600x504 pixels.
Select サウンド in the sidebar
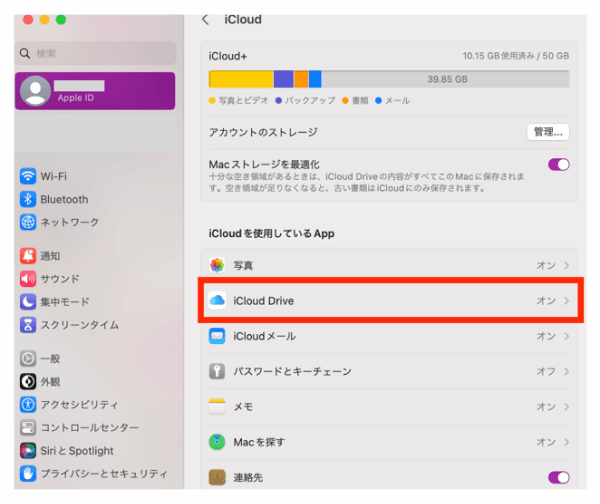95,279
